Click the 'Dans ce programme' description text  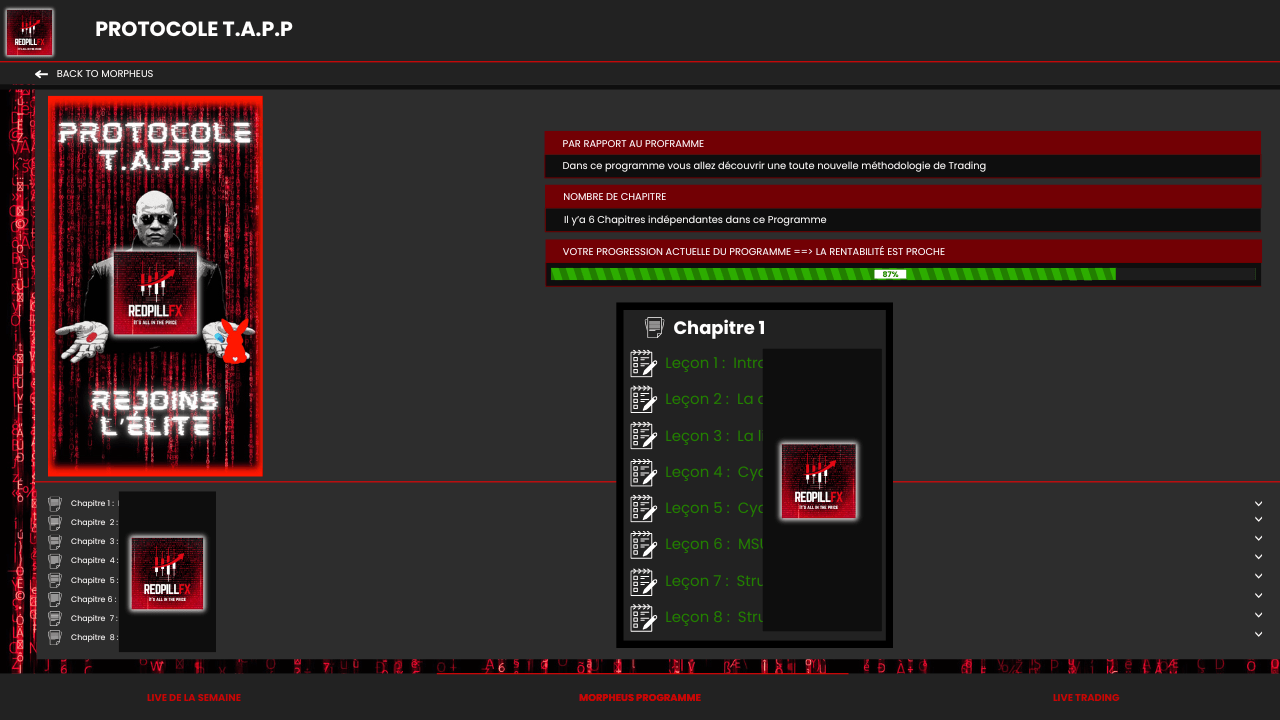pos(774,166)
